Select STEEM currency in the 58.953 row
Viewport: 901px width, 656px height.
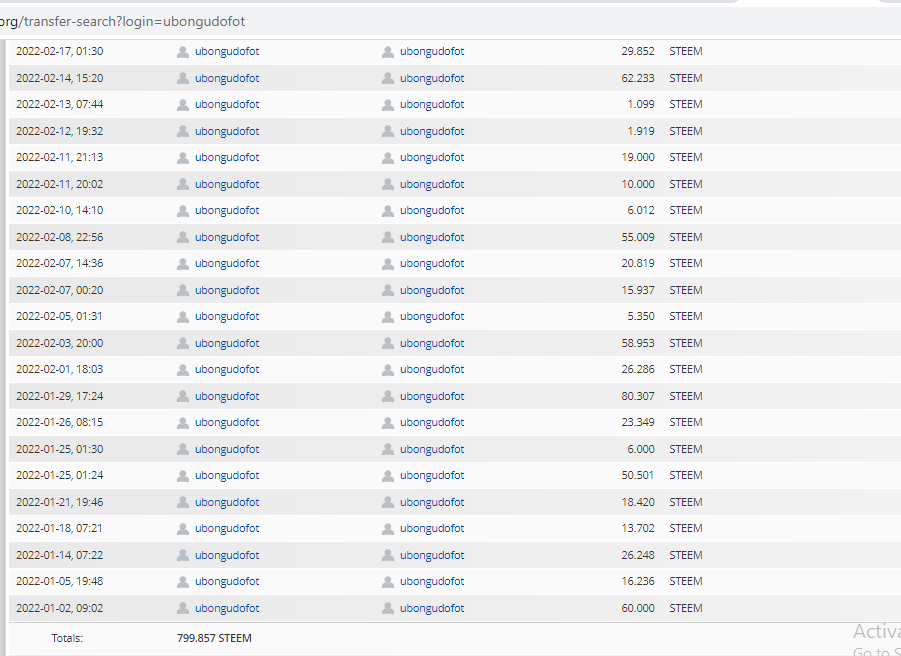point(686,343)
